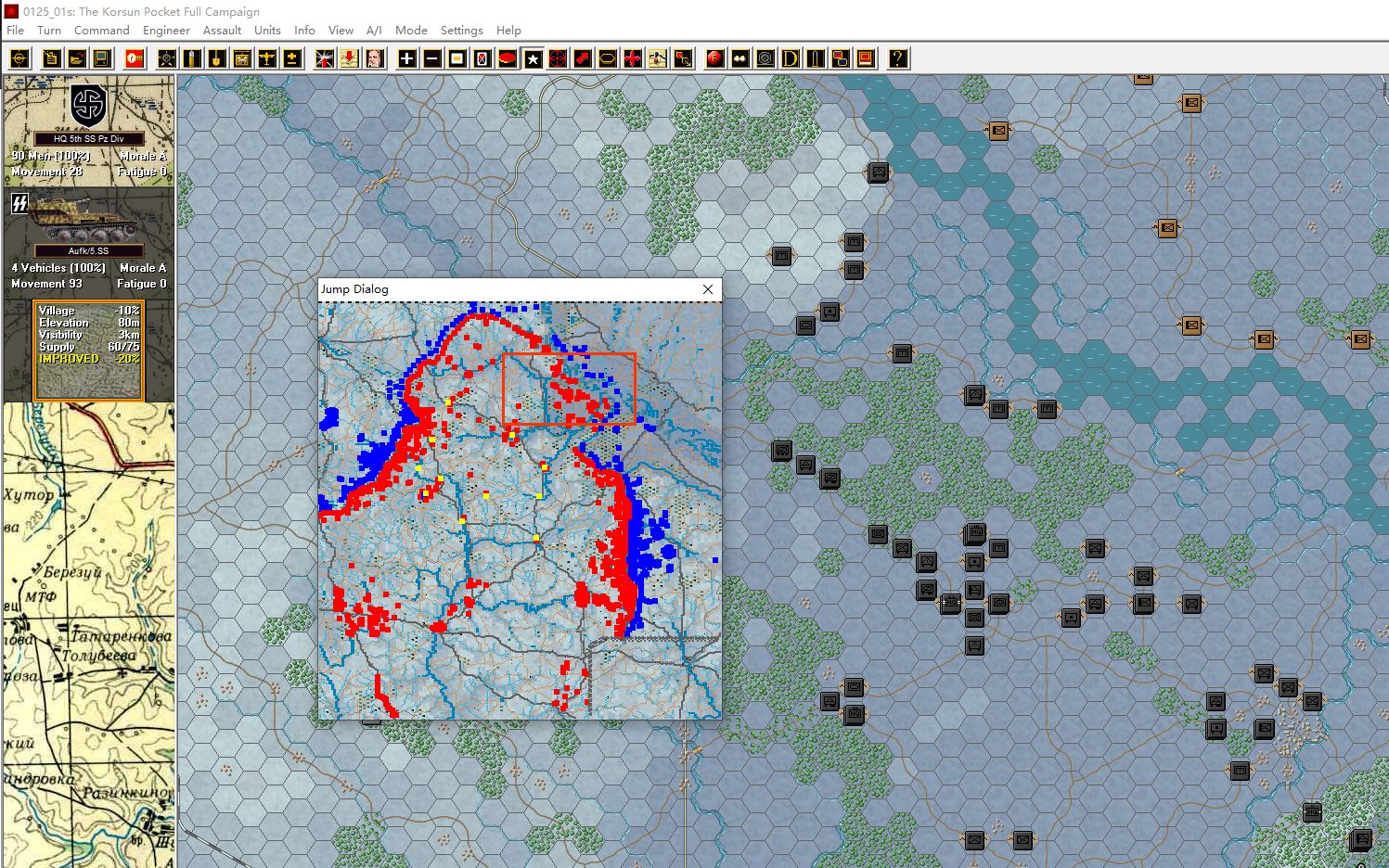The image size is (1389, 868).
Task: Click the red rectangle in yellow frame icon
Action: point(865,58)
